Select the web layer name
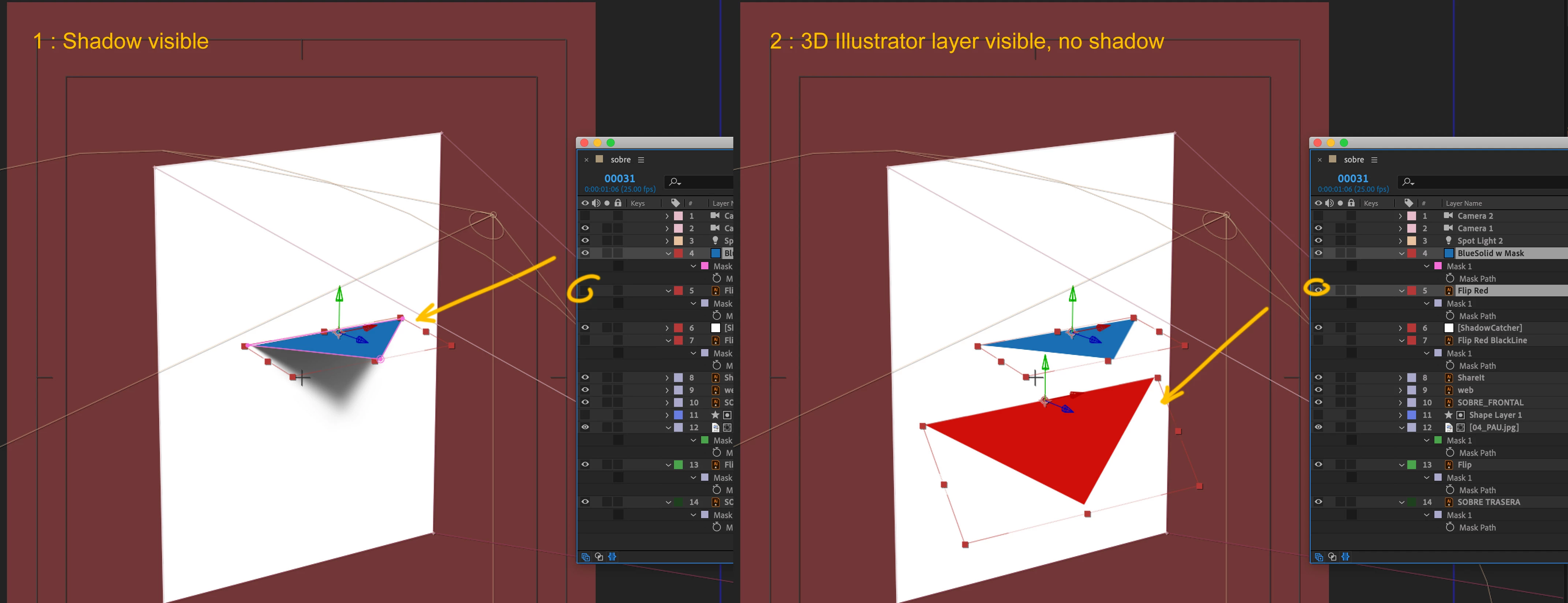The image size is (1568, 603). (x=1465, y=390)
